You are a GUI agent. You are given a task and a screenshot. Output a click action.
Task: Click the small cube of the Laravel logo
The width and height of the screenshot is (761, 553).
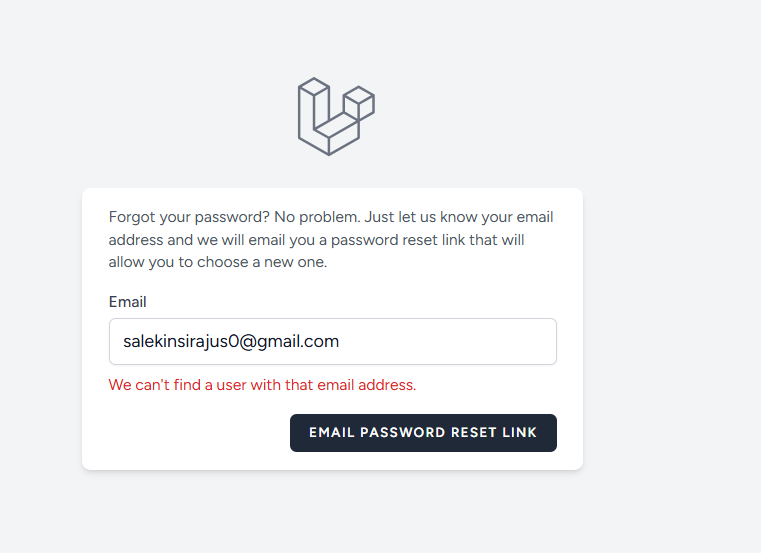tap(359, 101)
